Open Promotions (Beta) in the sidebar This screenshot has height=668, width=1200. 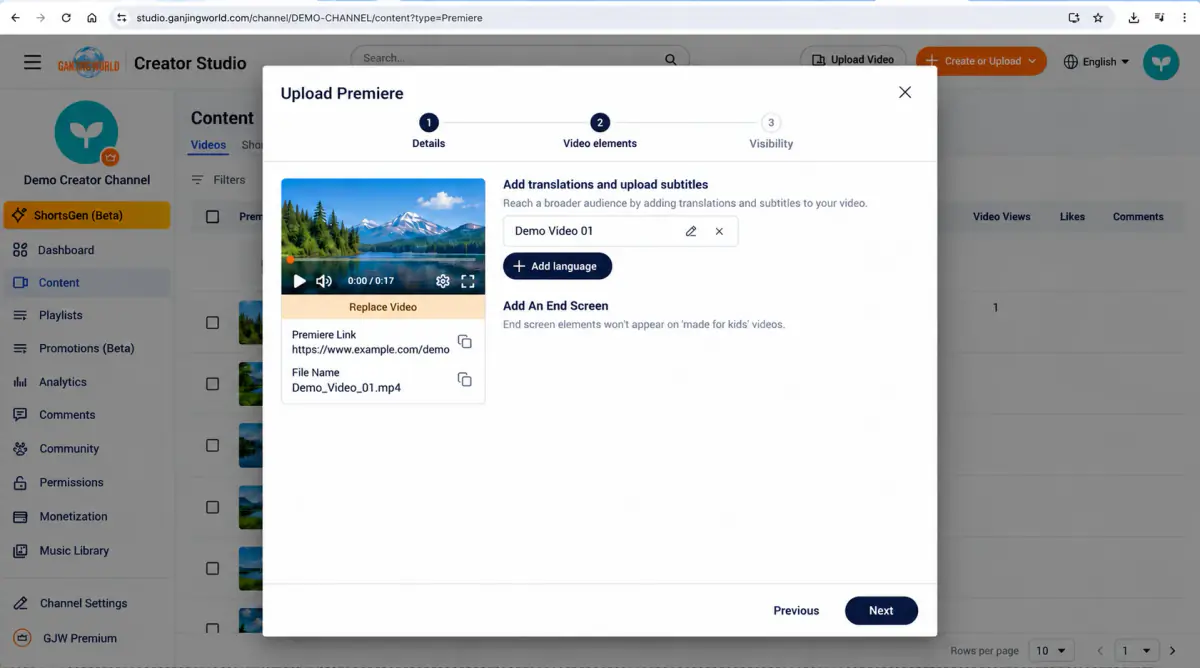[x=85, y=348]
